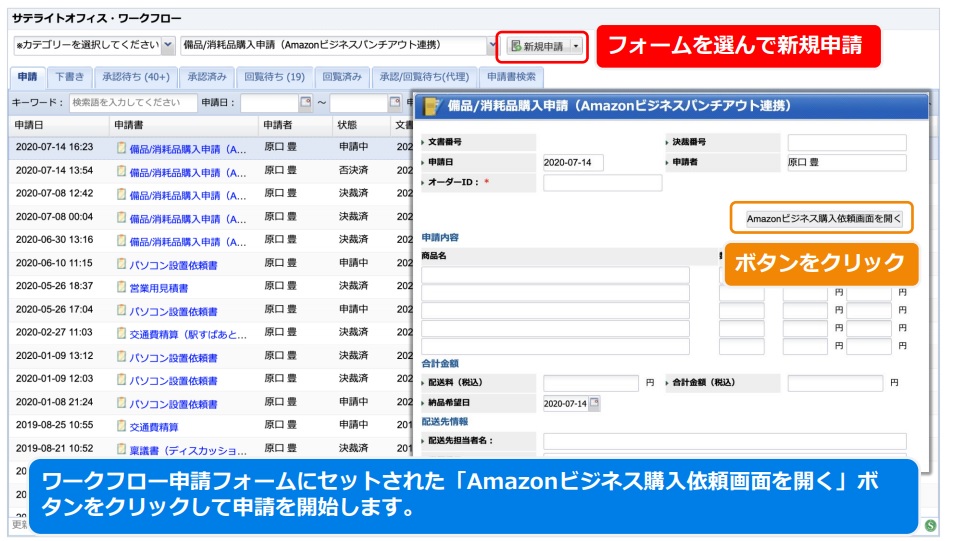953x541 pixels.
Task: Sort by the 申請書 column header
Action: (184, 125)
